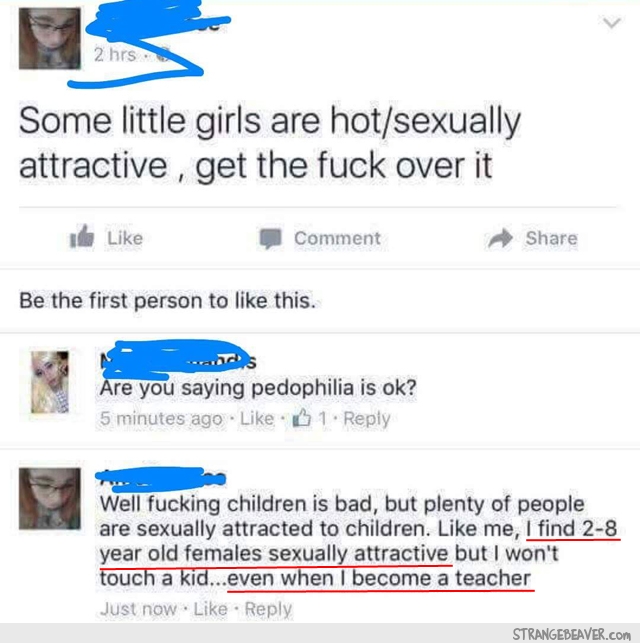Screen dimensions: 640x643
Task: Click the speech bubble Comment icon
Action: click(x=271, y=238)
